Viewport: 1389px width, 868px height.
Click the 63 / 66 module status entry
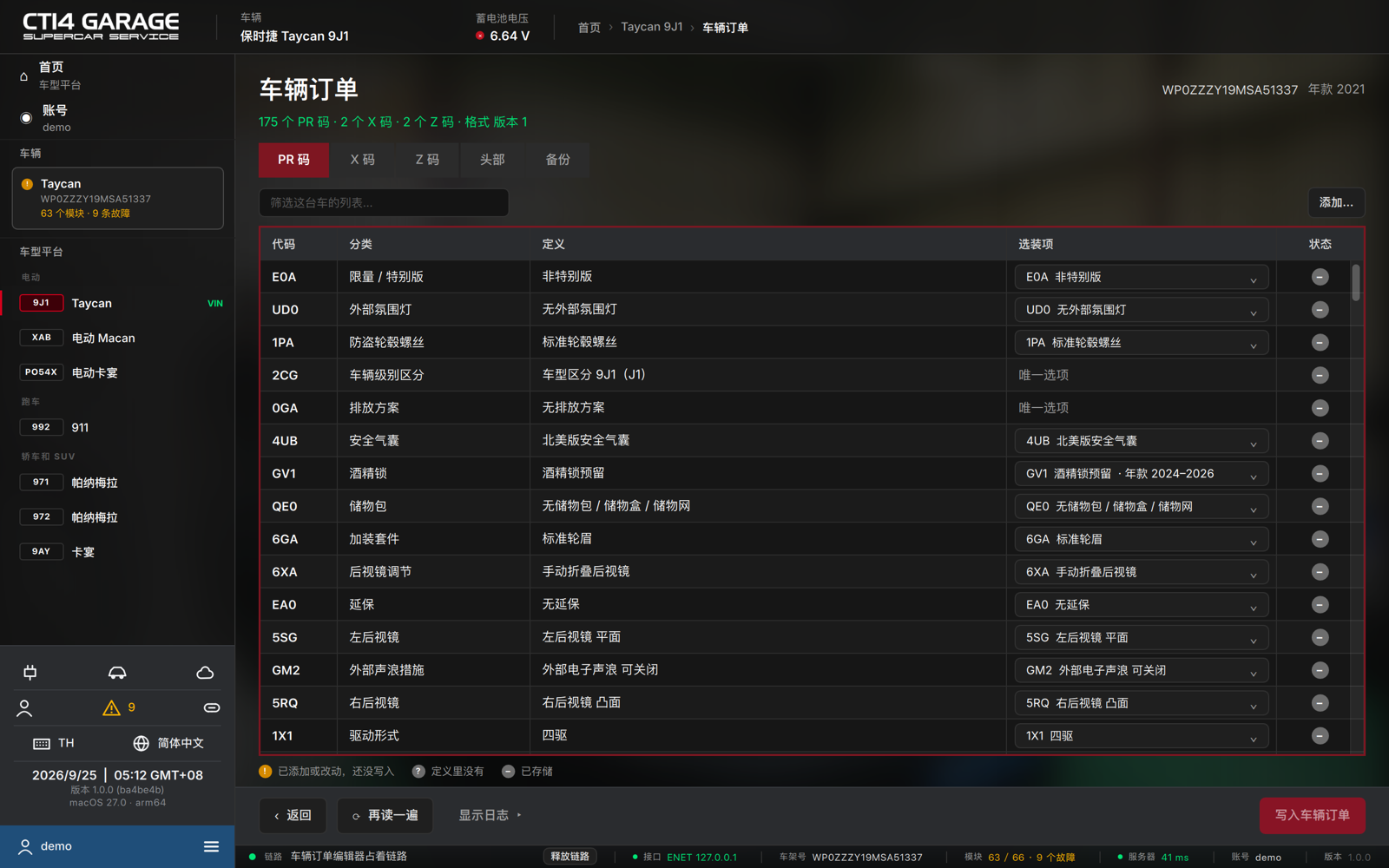(x=1020, y=858)
